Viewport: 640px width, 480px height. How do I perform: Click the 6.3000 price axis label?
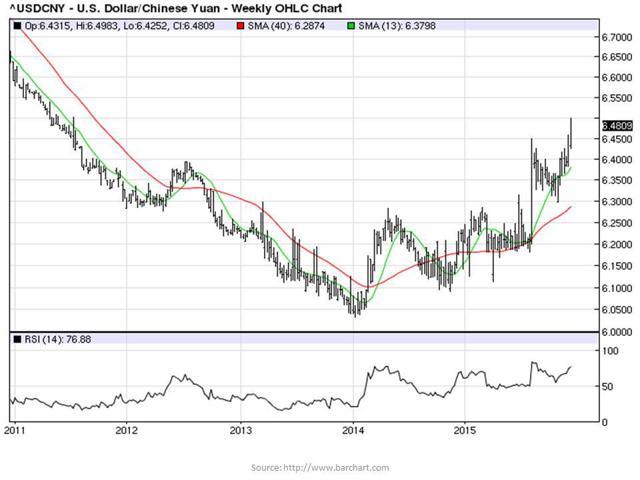click(617, 202)
